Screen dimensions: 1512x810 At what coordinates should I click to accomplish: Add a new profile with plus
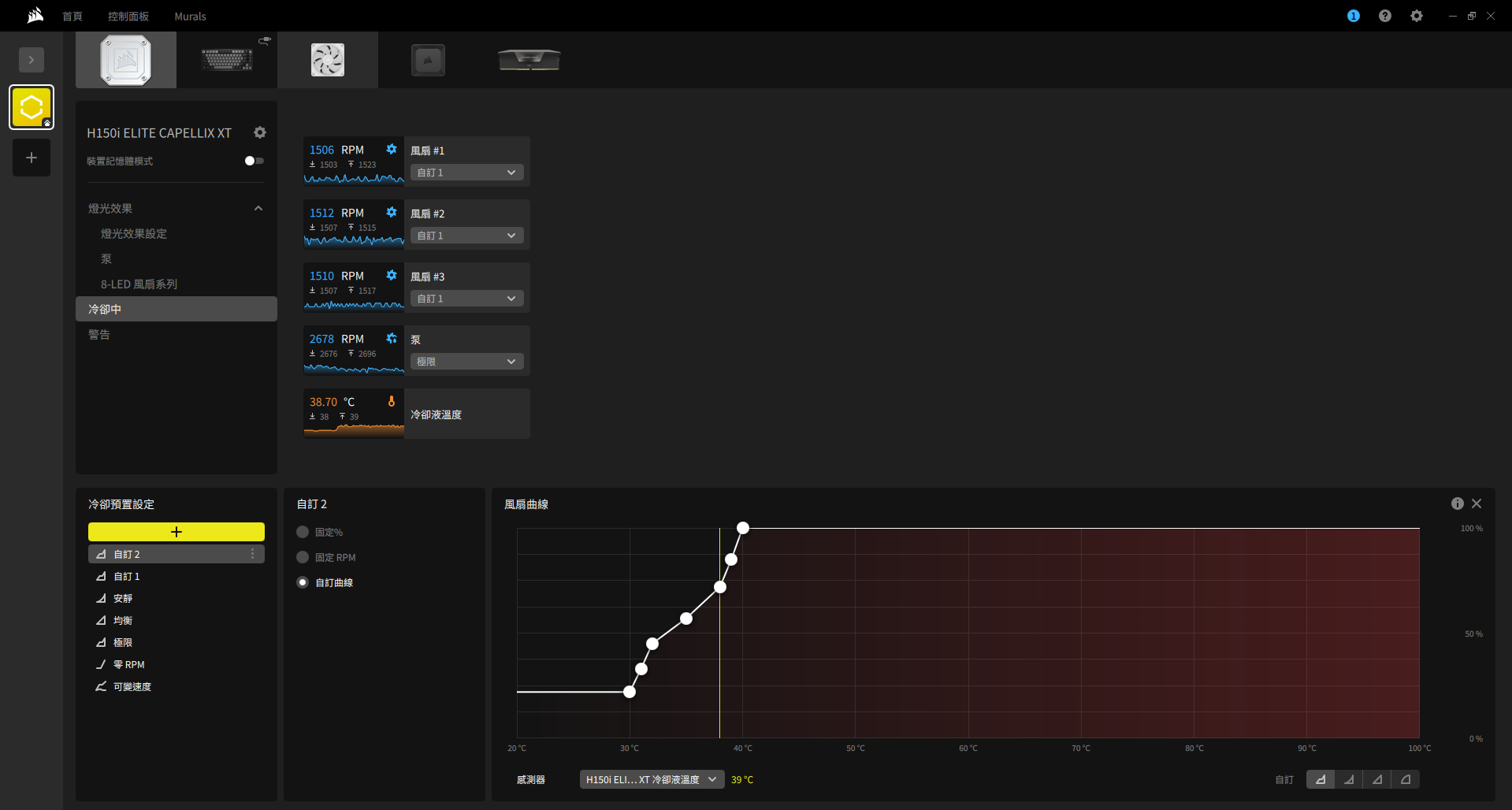point(32,158)
